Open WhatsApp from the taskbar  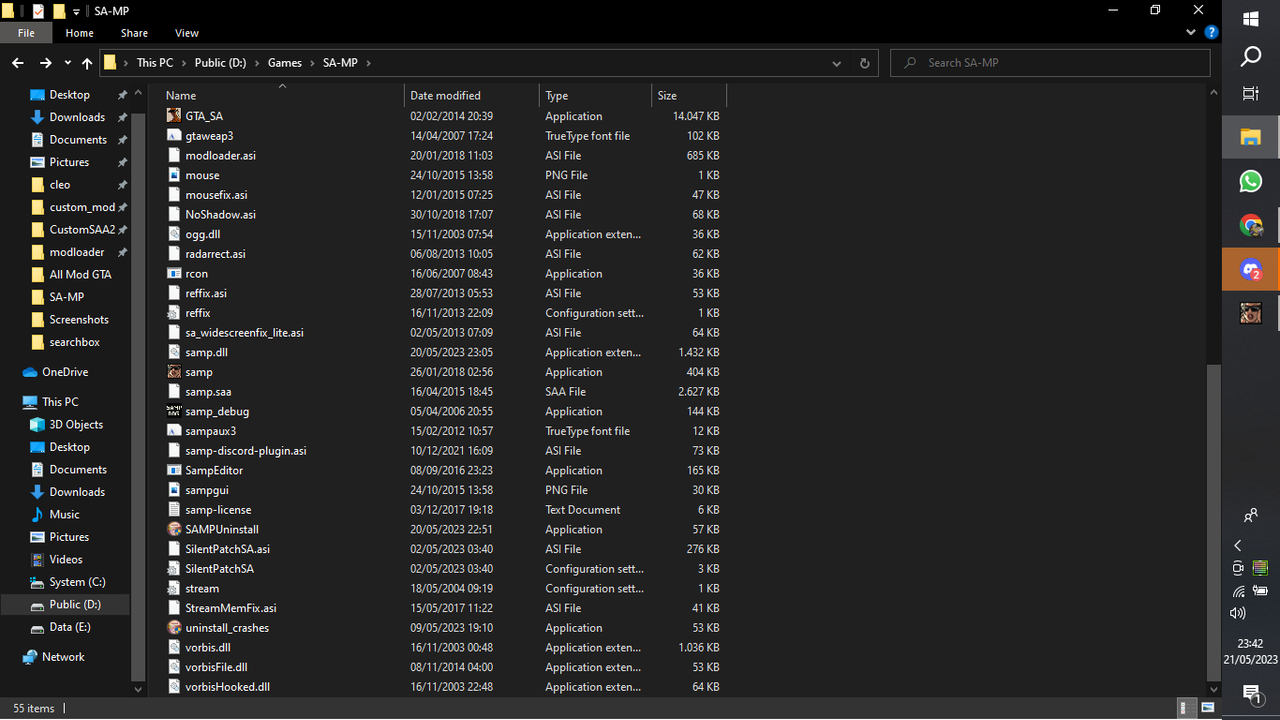pos(1250,181)
